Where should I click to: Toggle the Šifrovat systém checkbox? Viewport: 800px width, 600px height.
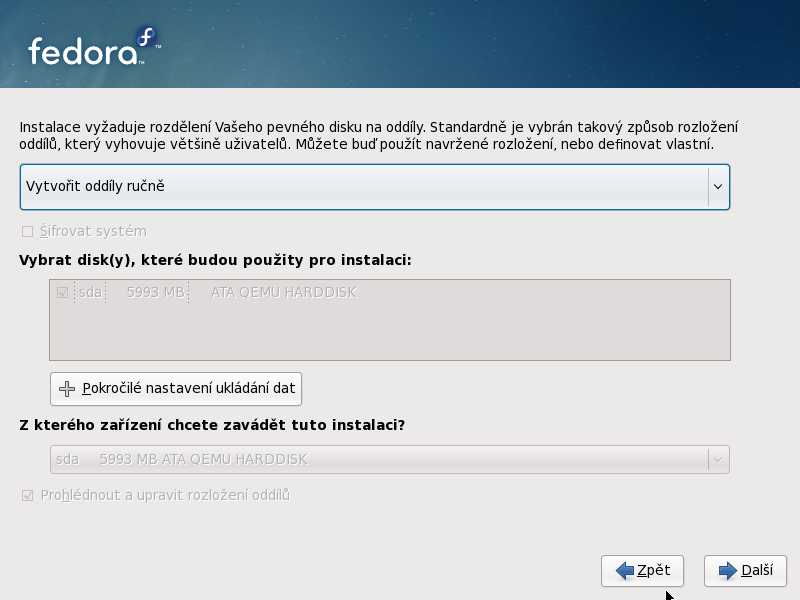(27, 232)
